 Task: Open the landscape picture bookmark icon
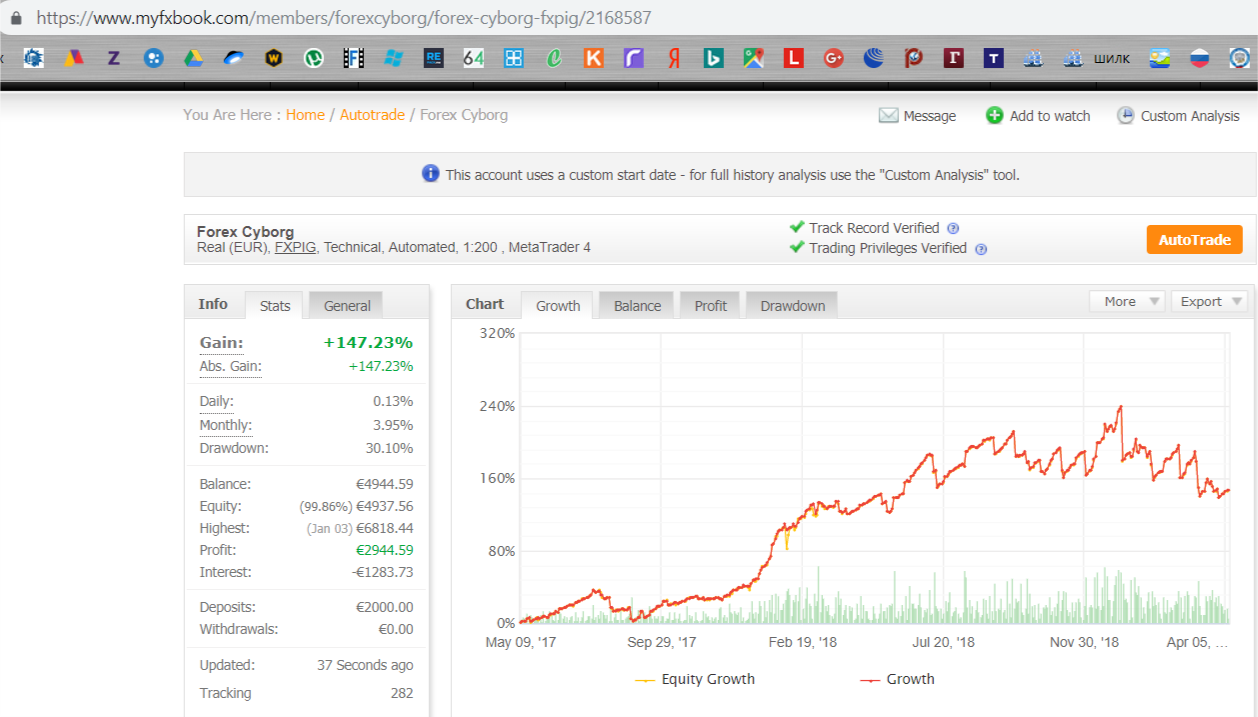pos(1159,58)
